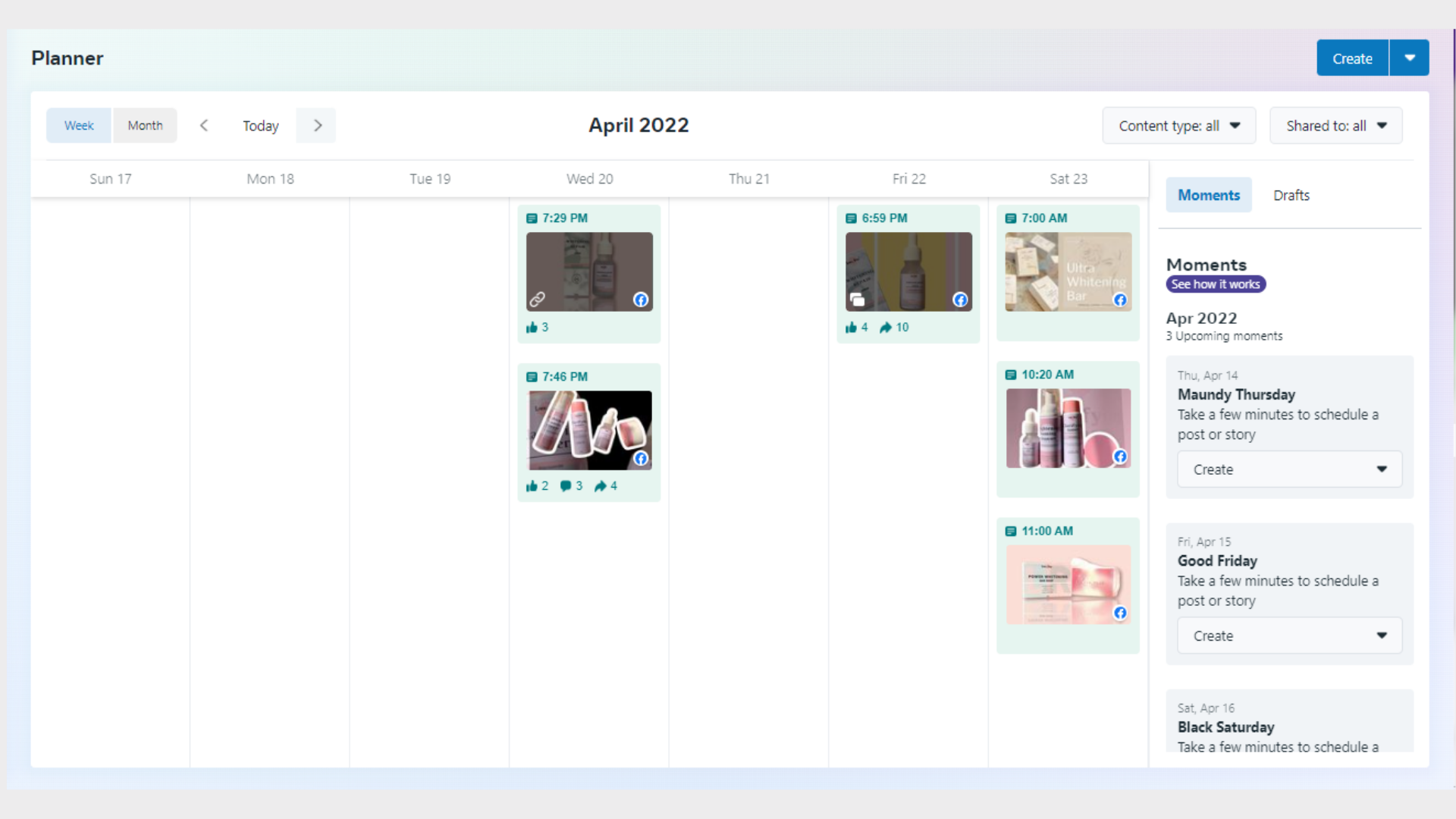This screenshot has height=819, width=1456.
Task: Click Facebook badge on 11:00 AM post
Action: point(1120,613)
